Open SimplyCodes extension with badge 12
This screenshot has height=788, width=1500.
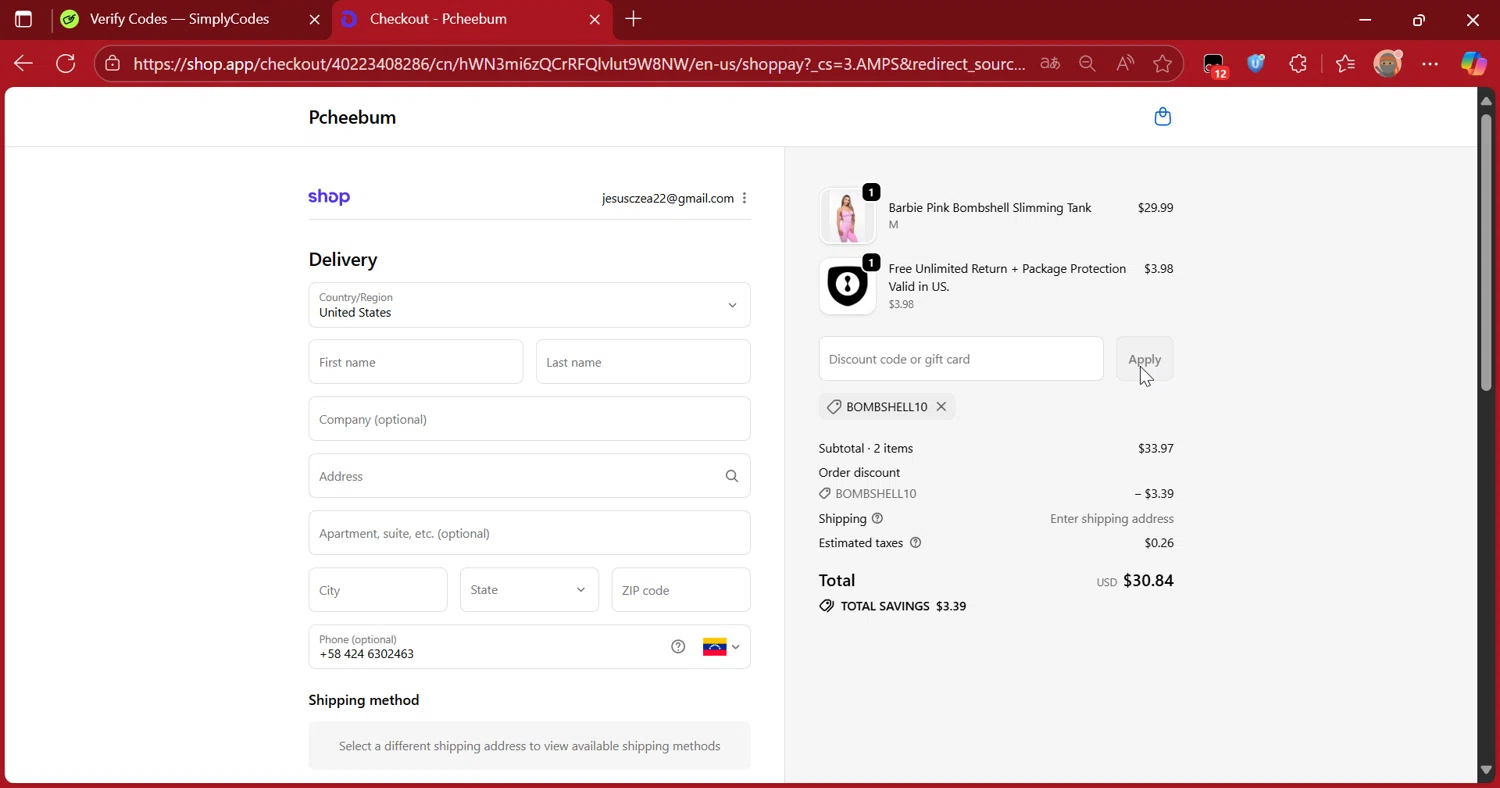point(1215,65)
